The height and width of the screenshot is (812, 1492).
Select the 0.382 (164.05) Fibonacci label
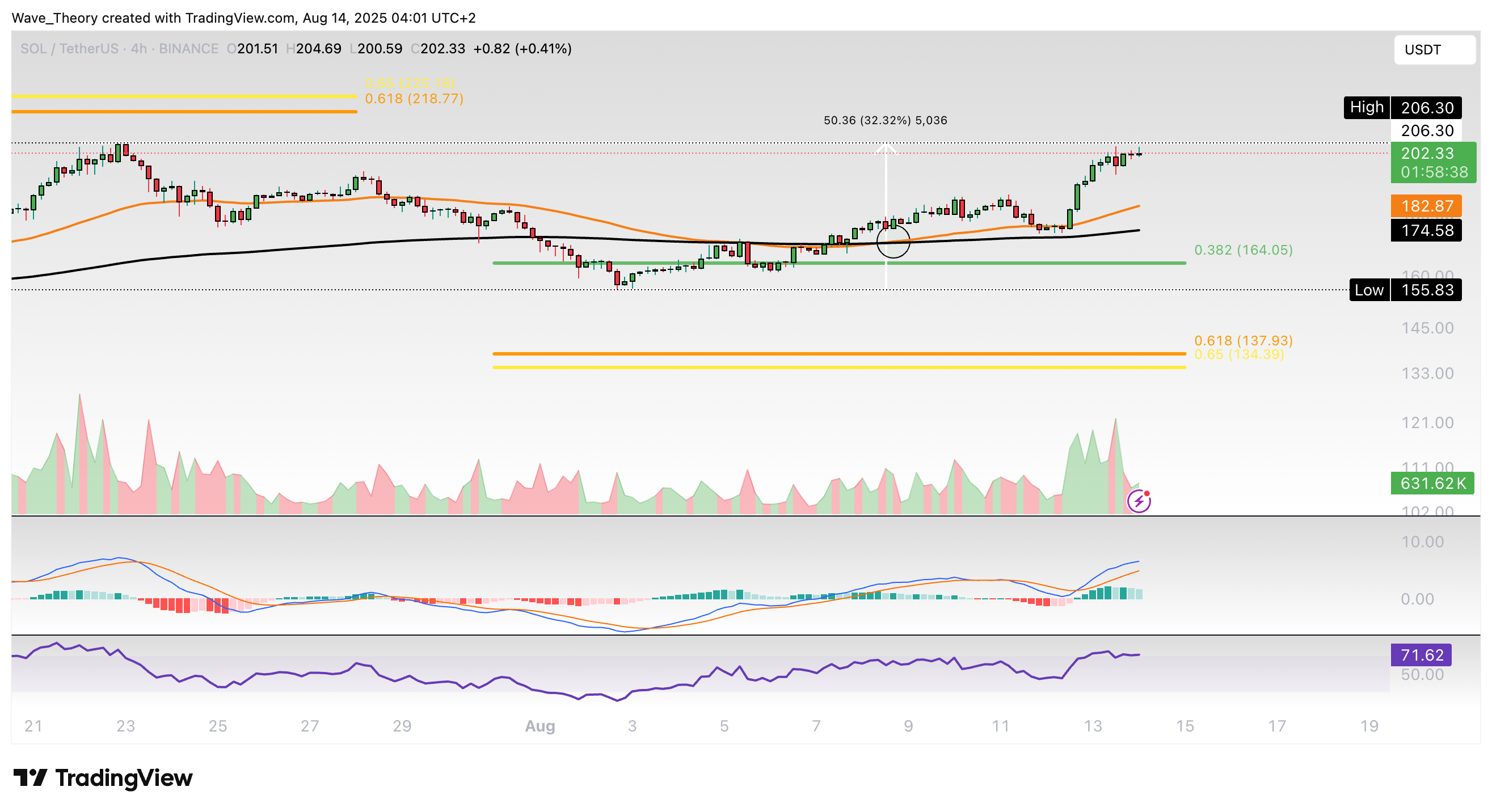[x=1243, y=250]
